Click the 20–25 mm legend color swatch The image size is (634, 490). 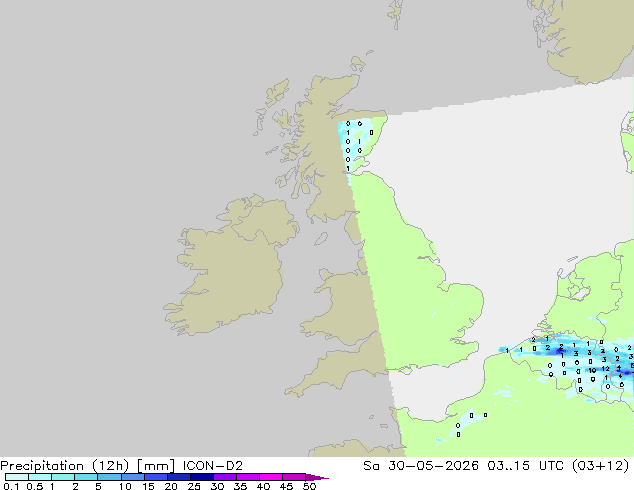(179, 477)
